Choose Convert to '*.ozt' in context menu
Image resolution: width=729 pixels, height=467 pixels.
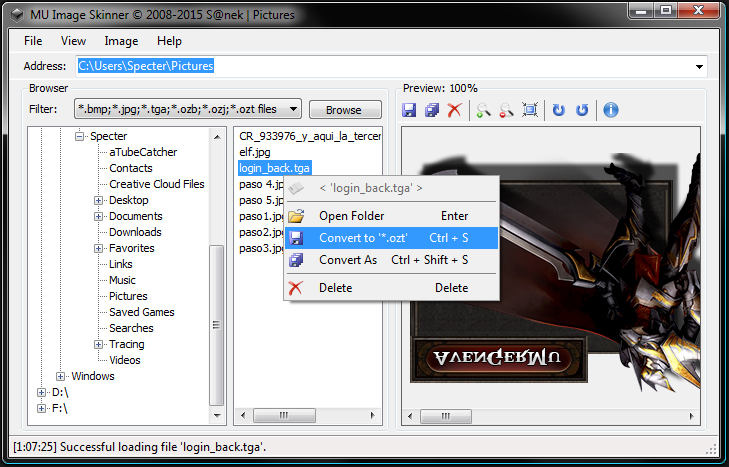point(391,238)
